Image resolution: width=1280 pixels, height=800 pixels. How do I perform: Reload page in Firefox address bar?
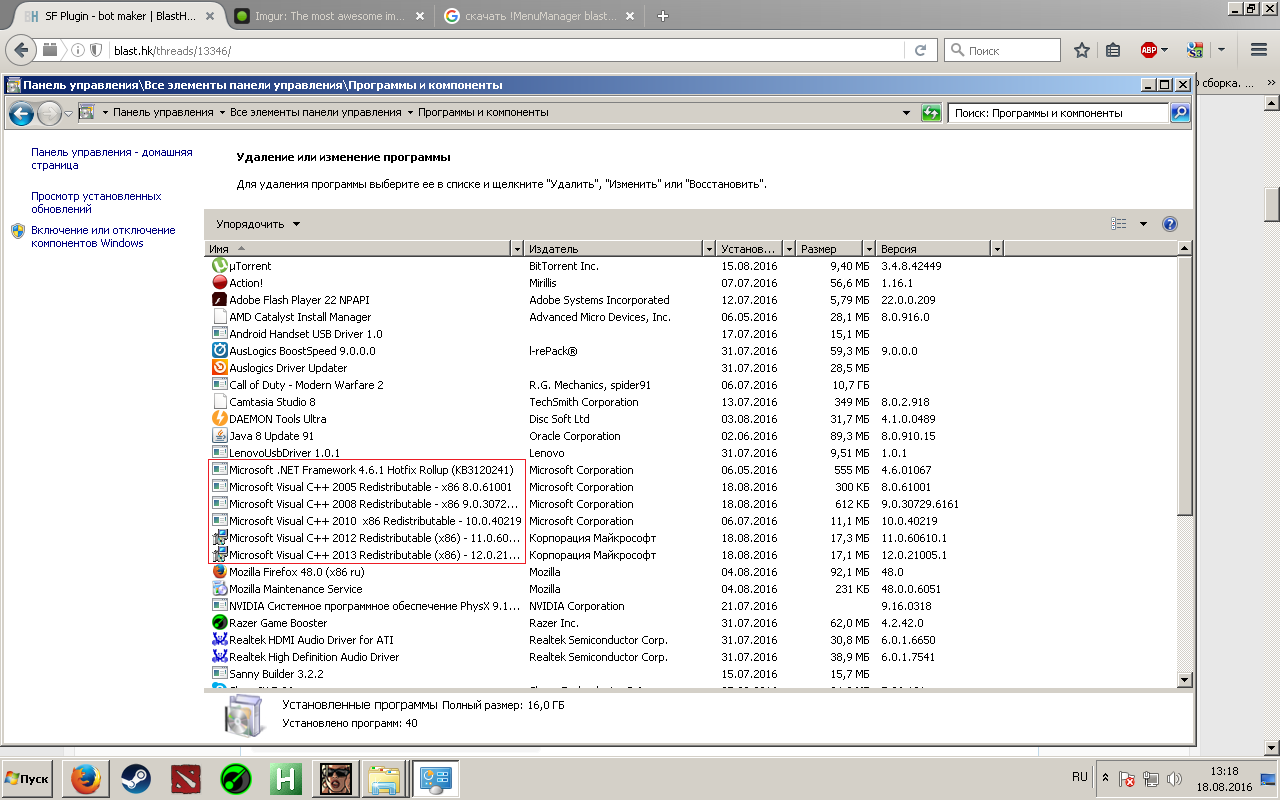[920, 50]
